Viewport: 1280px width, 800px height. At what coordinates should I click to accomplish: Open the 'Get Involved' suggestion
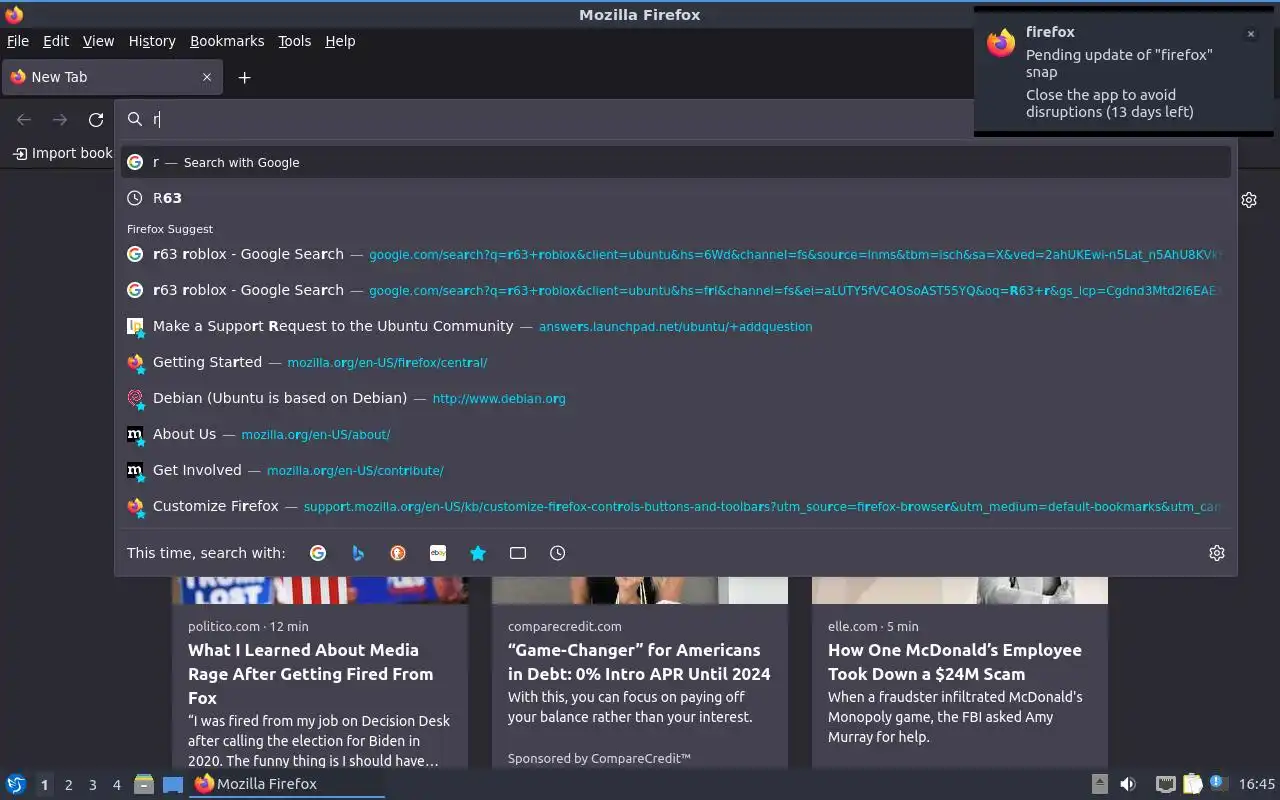tap(676, 470)
